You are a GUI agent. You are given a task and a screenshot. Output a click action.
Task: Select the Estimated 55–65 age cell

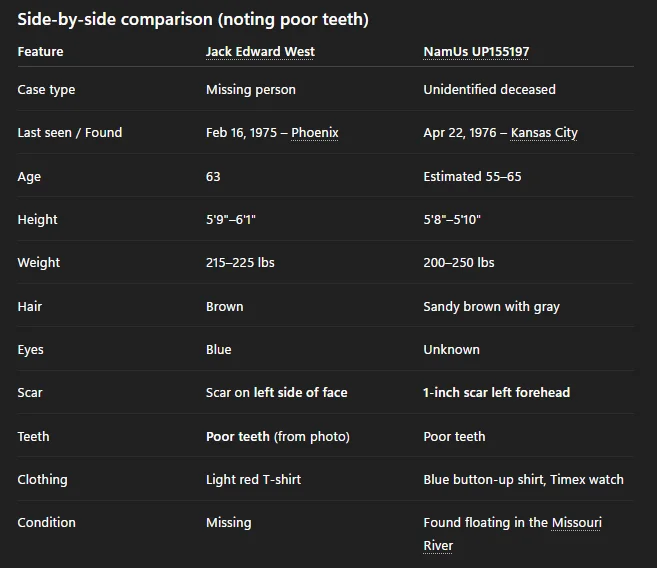point(472,177)
